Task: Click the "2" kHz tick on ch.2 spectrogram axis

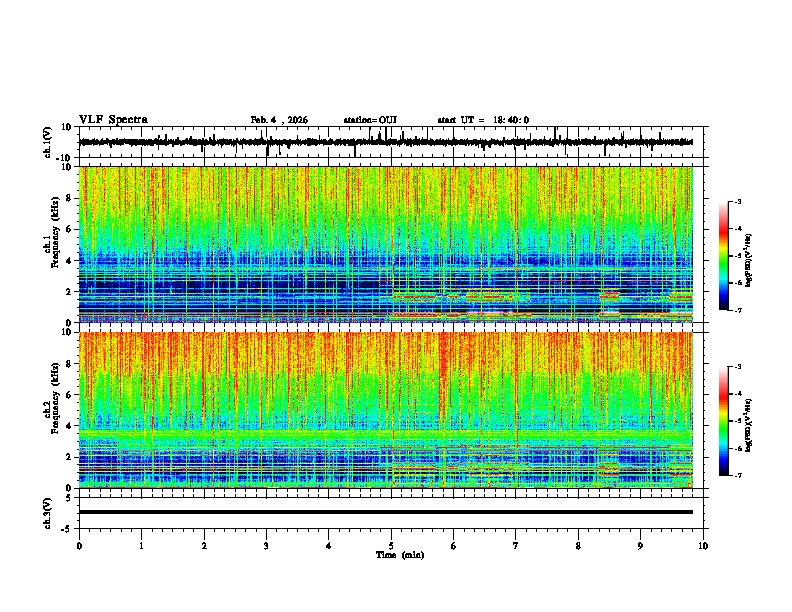Action: tap(69, 457)
